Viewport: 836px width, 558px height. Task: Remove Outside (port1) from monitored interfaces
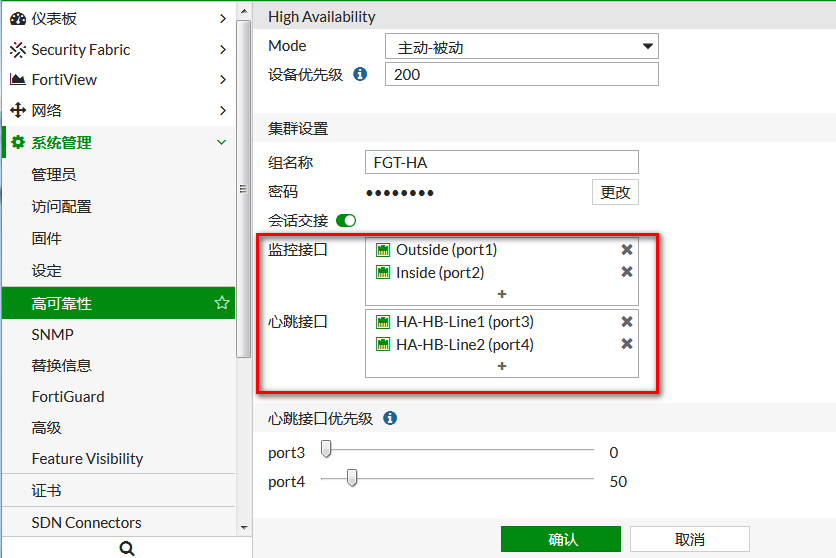pyautogui.click(x=627, y=250)
